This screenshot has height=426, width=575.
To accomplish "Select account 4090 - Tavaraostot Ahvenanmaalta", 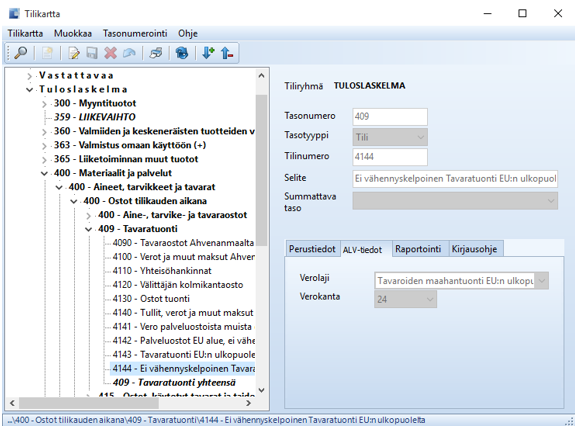I will pos(183,243).
